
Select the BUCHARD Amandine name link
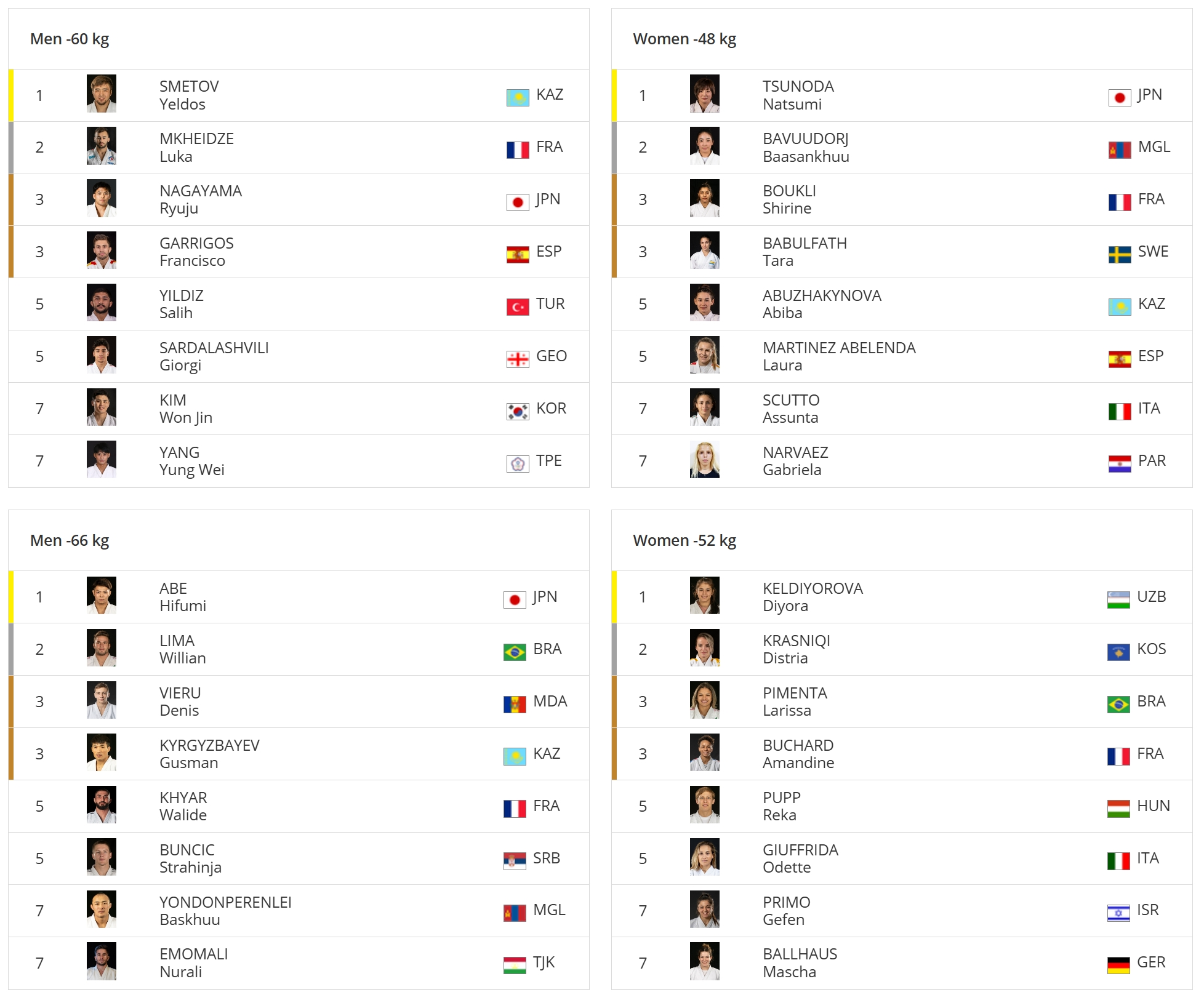tap(798, 754)
